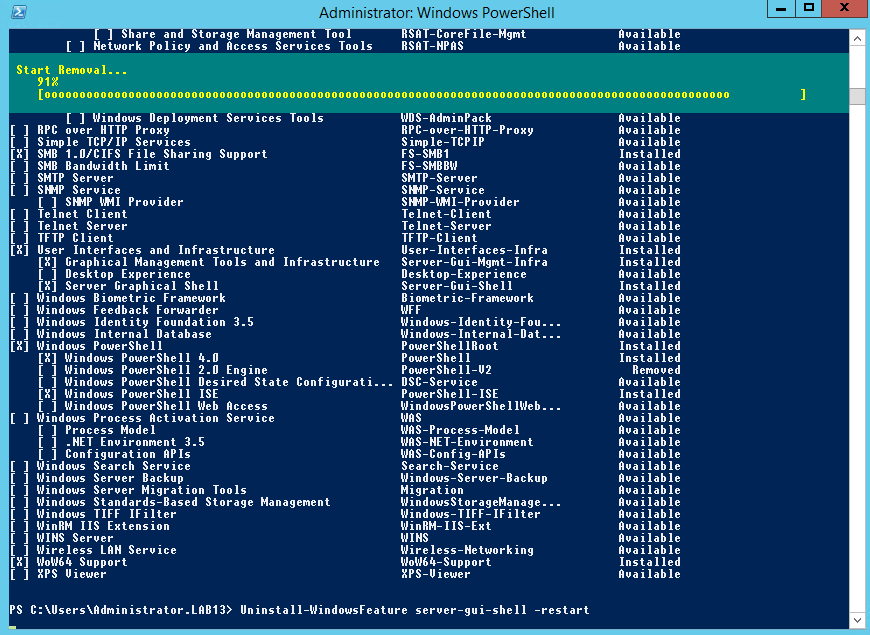Image resolution: width=870 pixels, height=635 pixels.
Task: Click the 'RSAT-CoreFile-Mgmt' feature name
Action: [x=463, y=34]
